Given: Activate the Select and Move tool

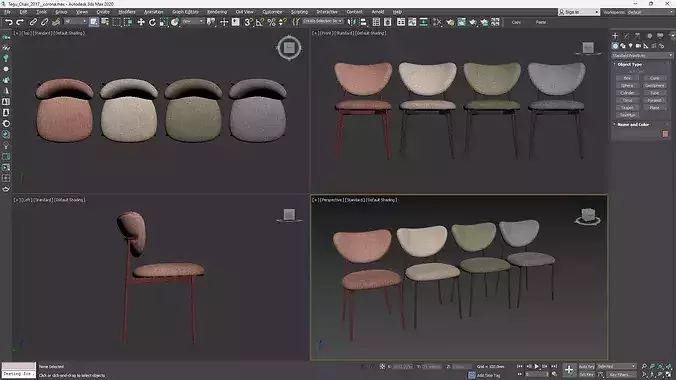Looking at the screenshot, I should tap(141, 22).
